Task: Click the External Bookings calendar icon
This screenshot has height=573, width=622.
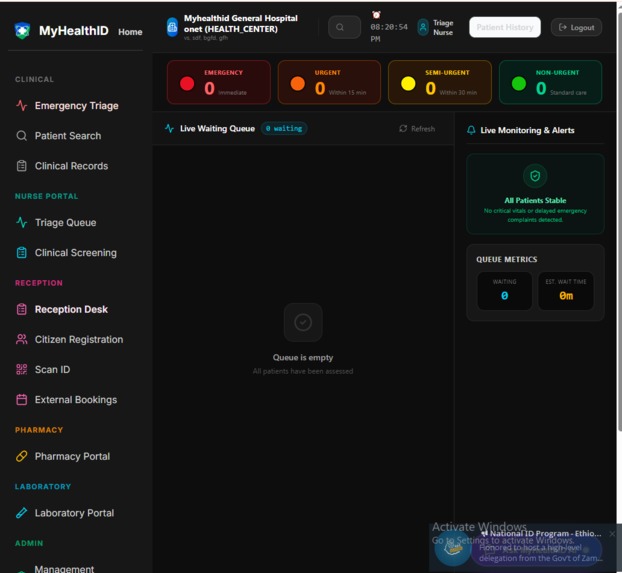Action: click(x=22, y=400)
